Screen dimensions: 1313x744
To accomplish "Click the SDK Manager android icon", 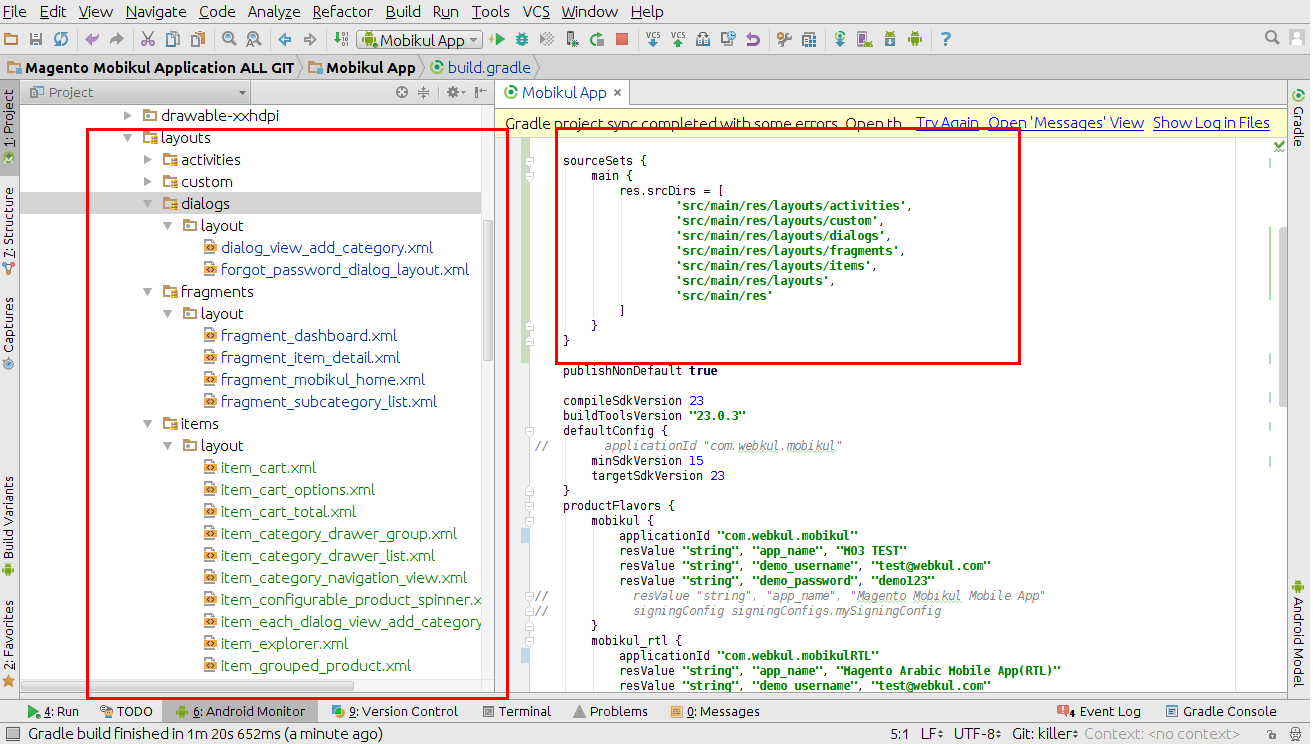I will click(x=889, y=39).
